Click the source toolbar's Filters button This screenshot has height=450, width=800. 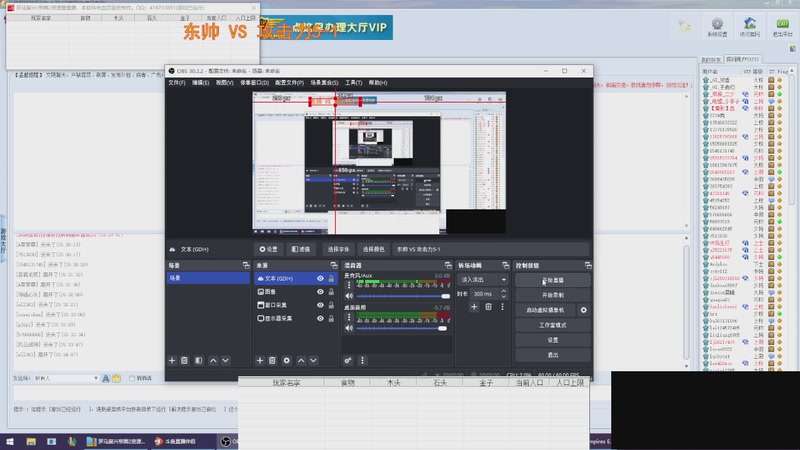click(x=301, y=249)
